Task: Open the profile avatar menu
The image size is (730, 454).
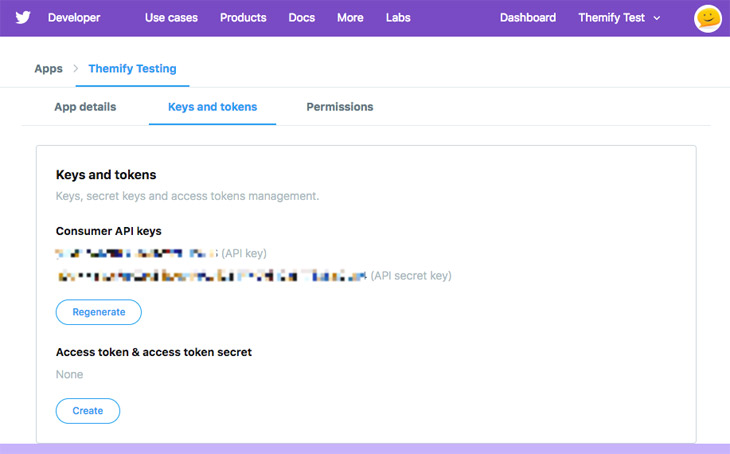Action: [x=708, y=19]
